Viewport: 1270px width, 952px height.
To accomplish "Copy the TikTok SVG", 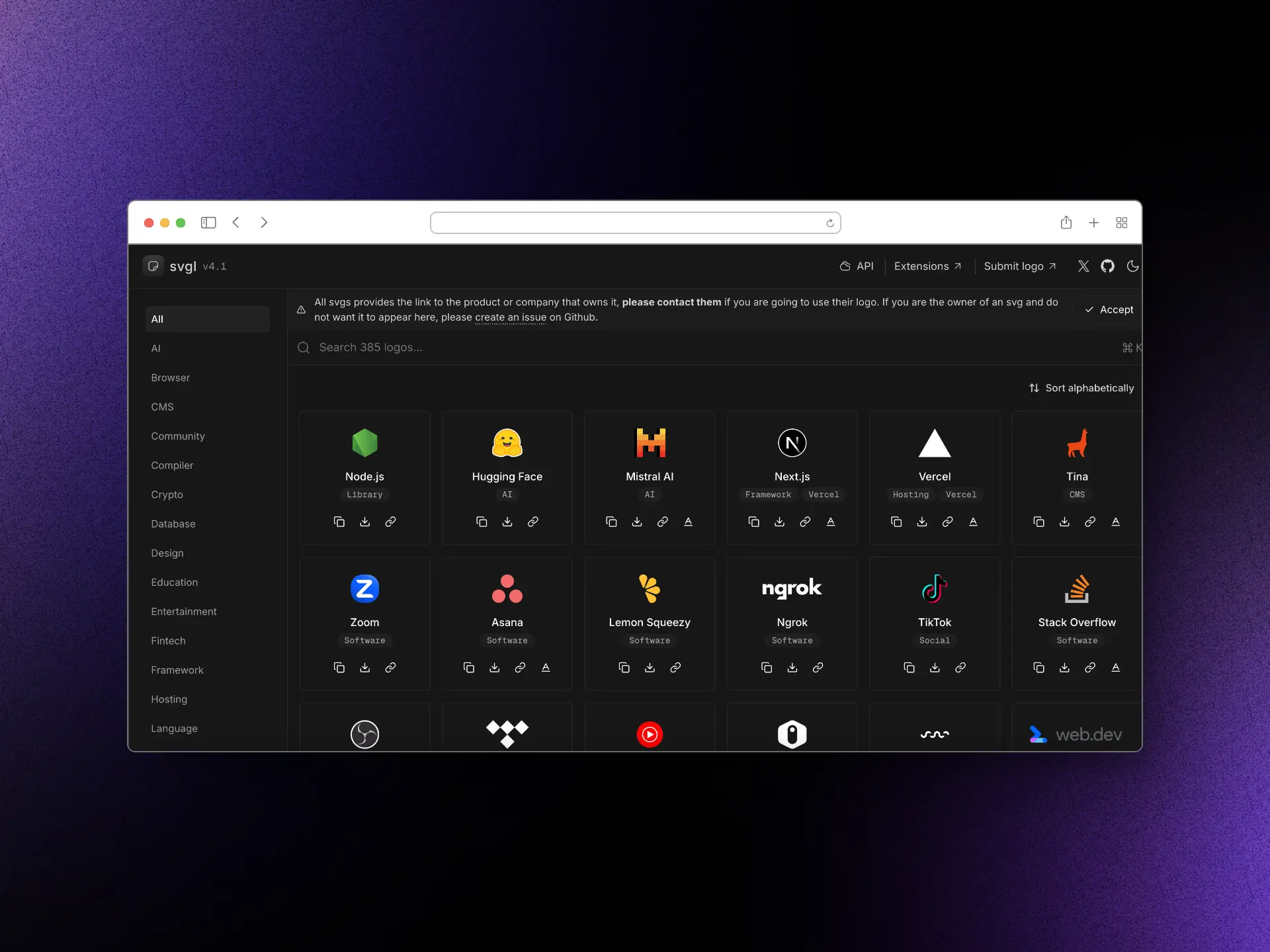I will [x=909, y=668].
